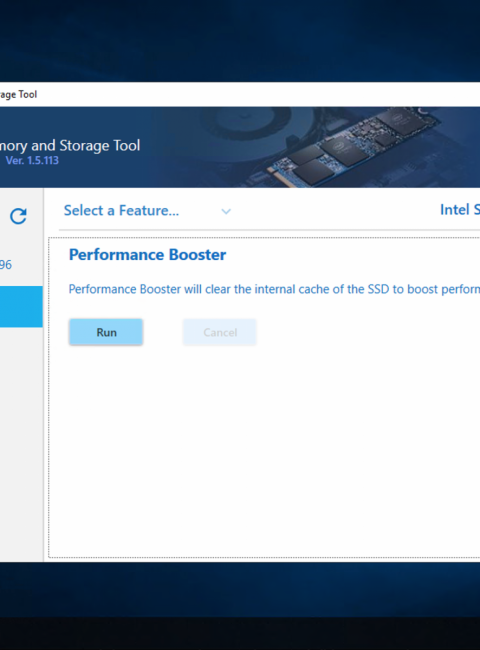Click the Performance Booster heading
Image resolution: width=480 pixels, height=650 pixels.
pyautogui.click(x=147, y=255)
